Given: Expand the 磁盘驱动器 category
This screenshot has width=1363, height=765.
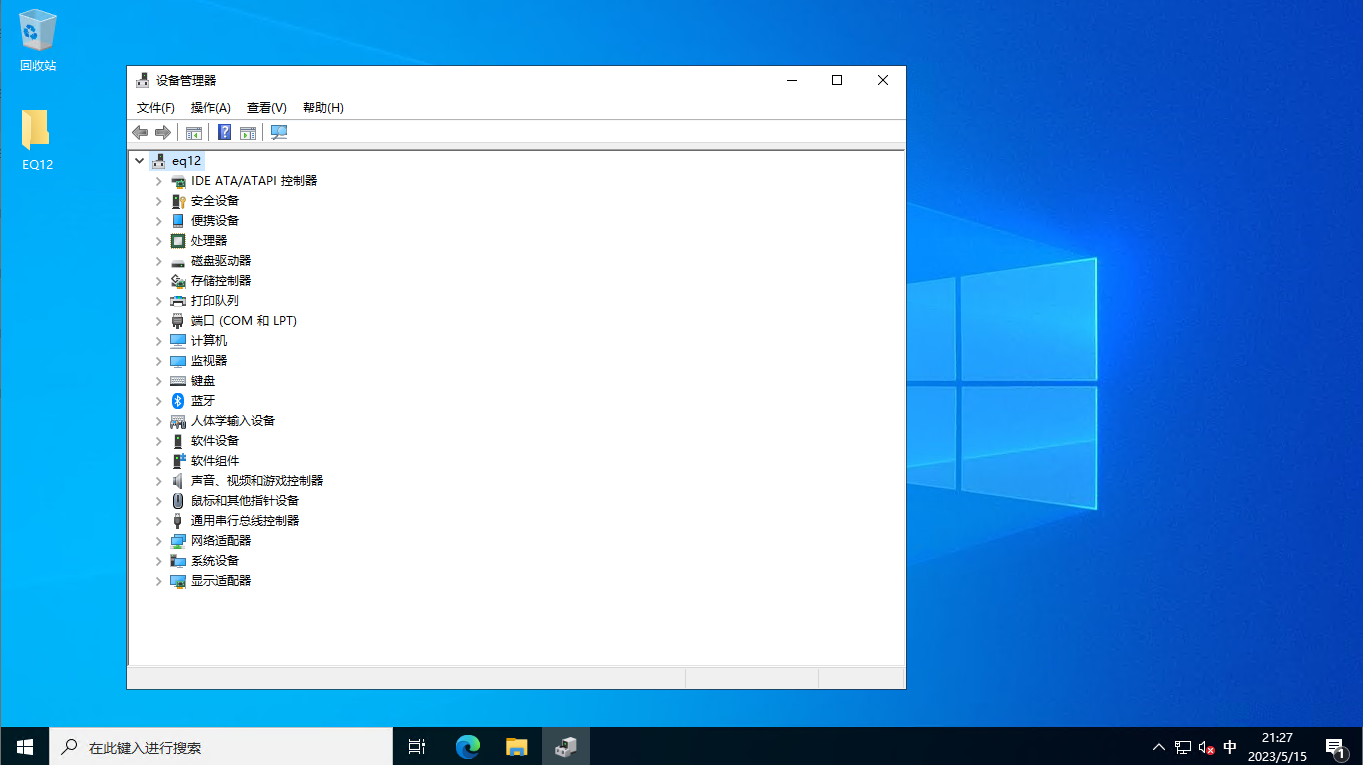Looking at the screenshot, I should point(158,260).
